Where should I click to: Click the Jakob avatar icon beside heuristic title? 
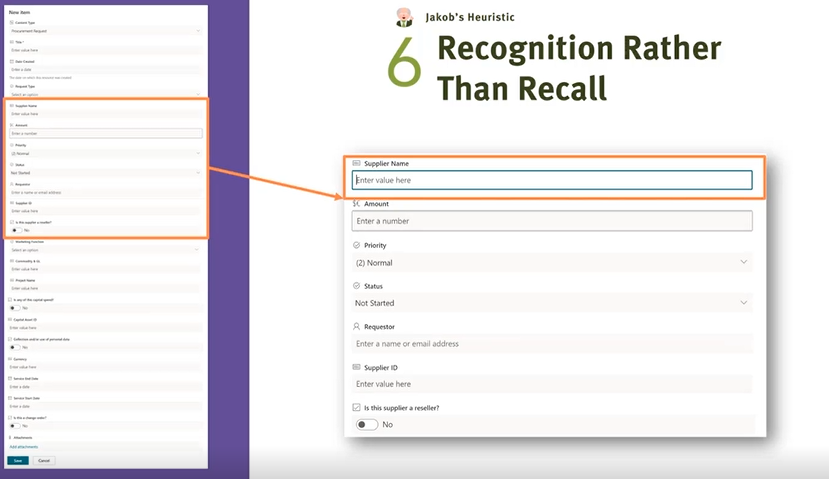[x=404, y=17]
